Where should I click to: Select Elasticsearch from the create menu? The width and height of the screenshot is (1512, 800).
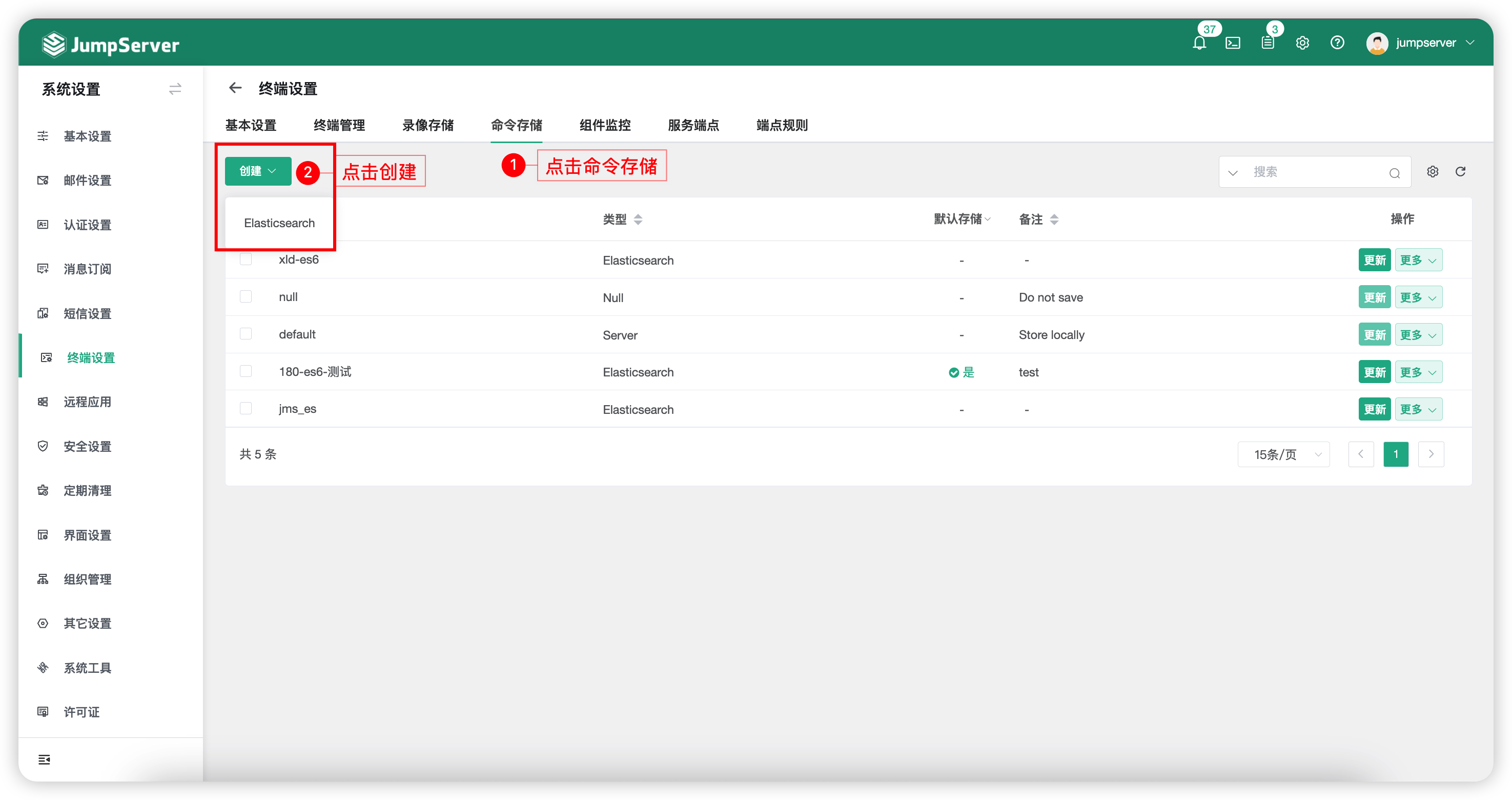(279, 223)
